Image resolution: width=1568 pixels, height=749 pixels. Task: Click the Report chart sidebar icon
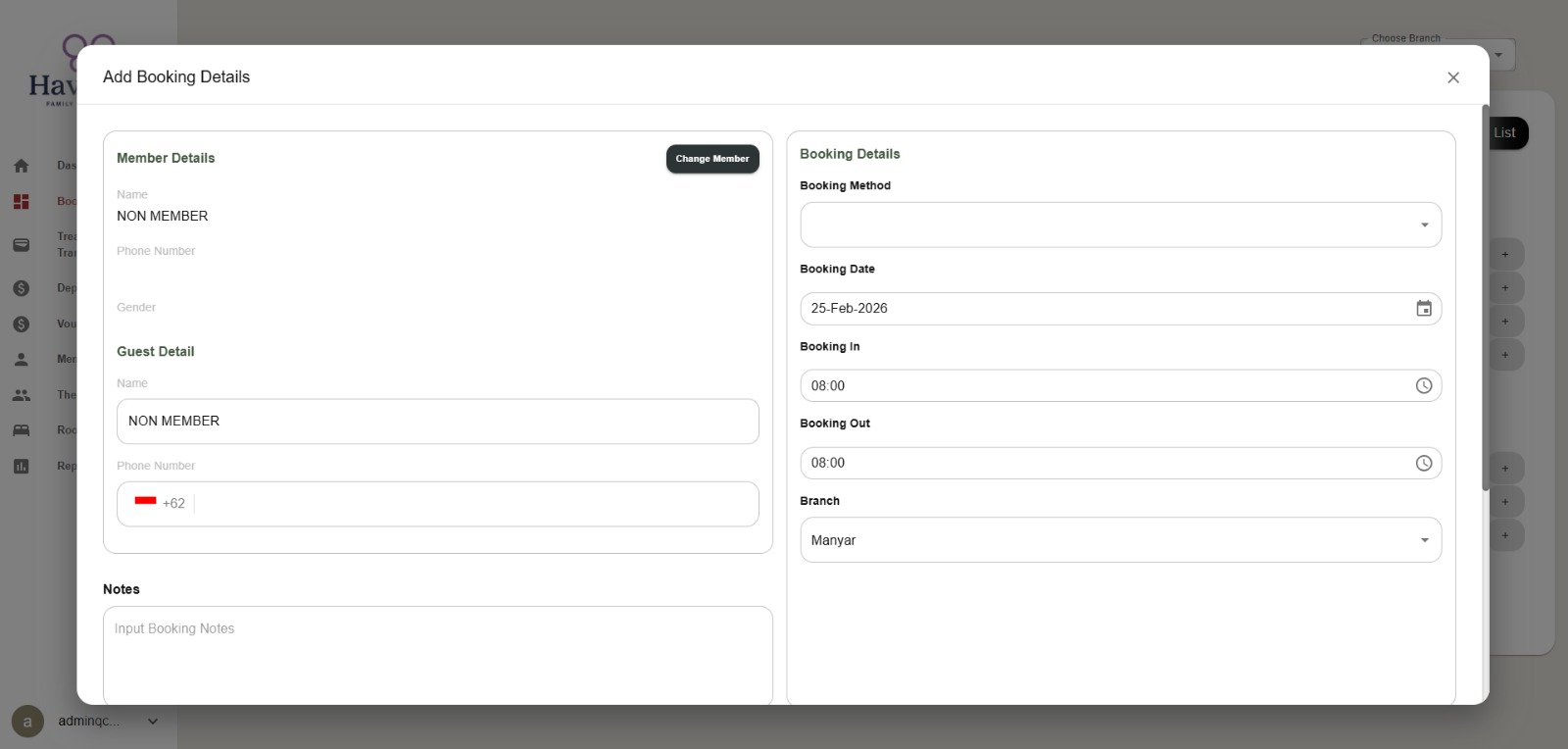tap(22, 467)
